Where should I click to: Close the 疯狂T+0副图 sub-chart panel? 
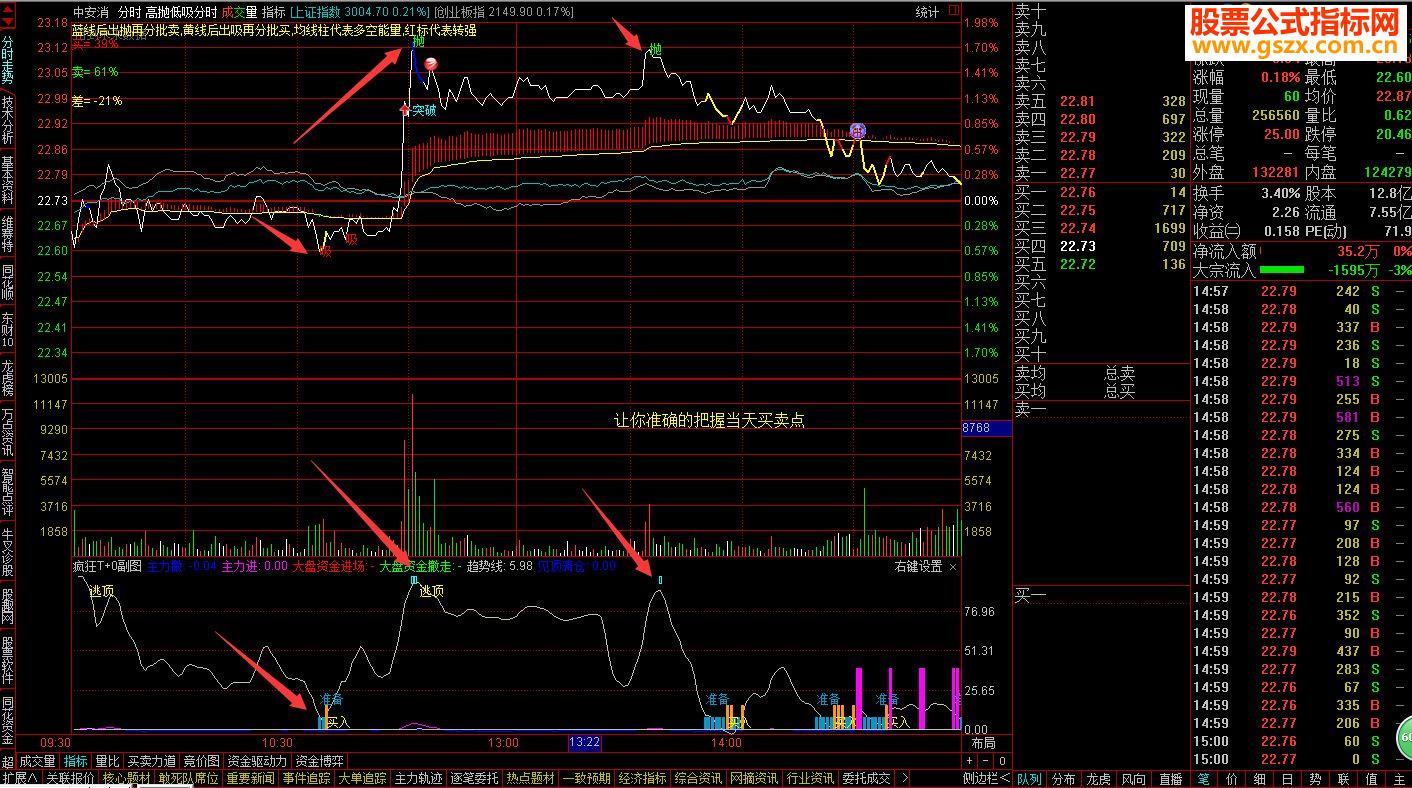(x=952, y=566)
